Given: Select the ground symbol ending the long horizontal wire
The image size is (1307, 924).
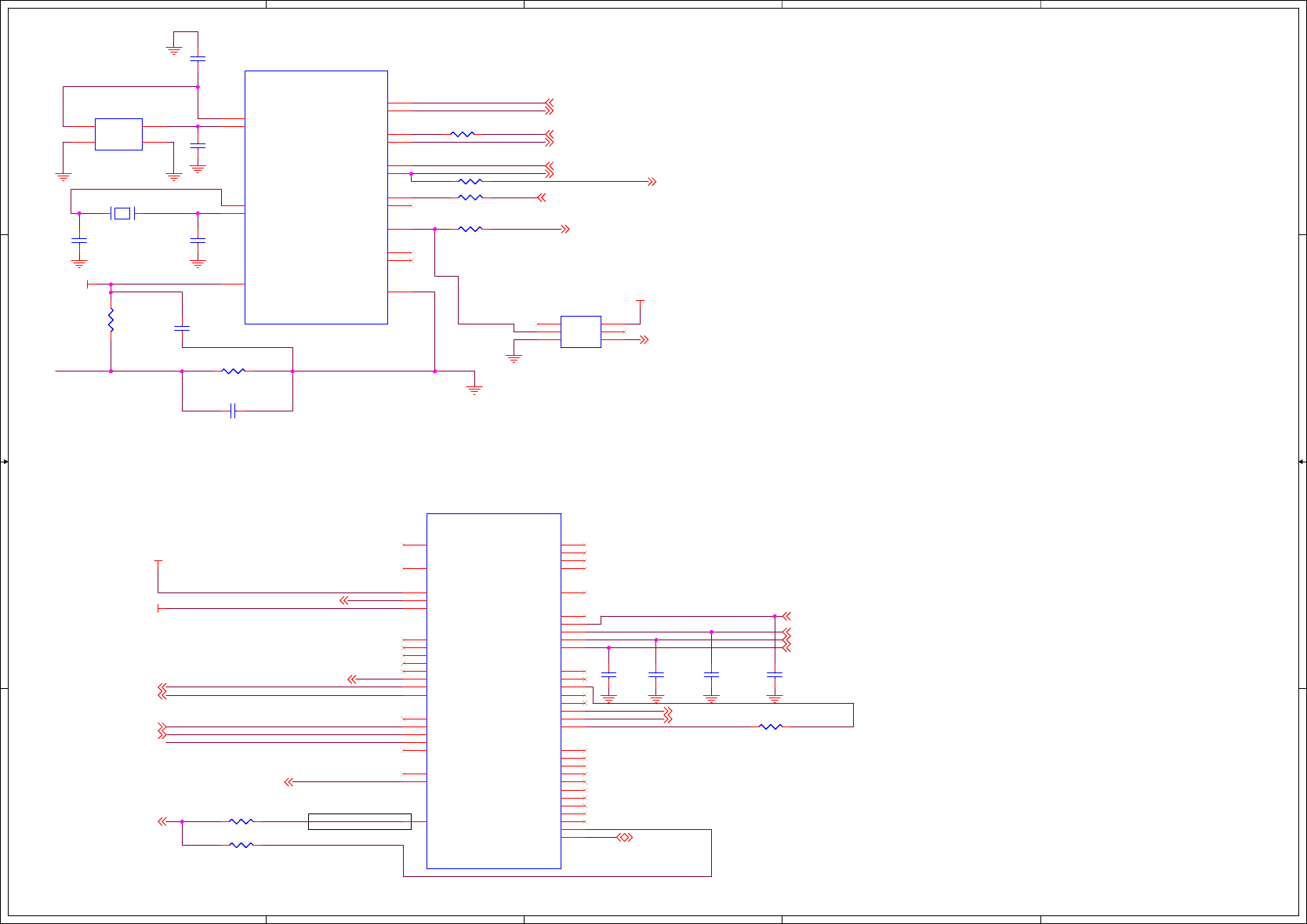Looking at the screenshot, I should pyautogui.click(x=474, y=389).
